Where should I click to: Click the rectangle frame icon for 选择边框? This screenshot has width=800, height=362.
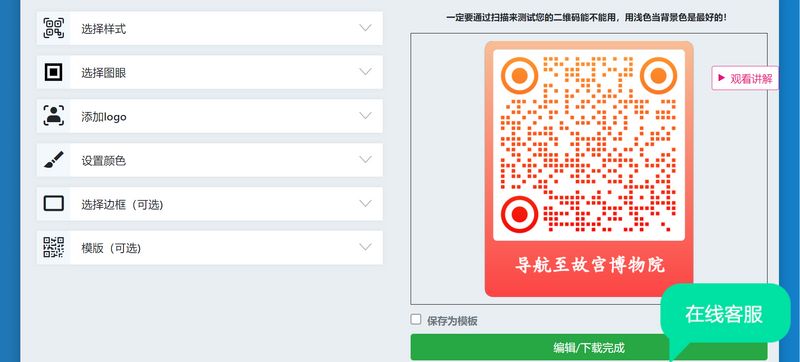coord(54,203)
